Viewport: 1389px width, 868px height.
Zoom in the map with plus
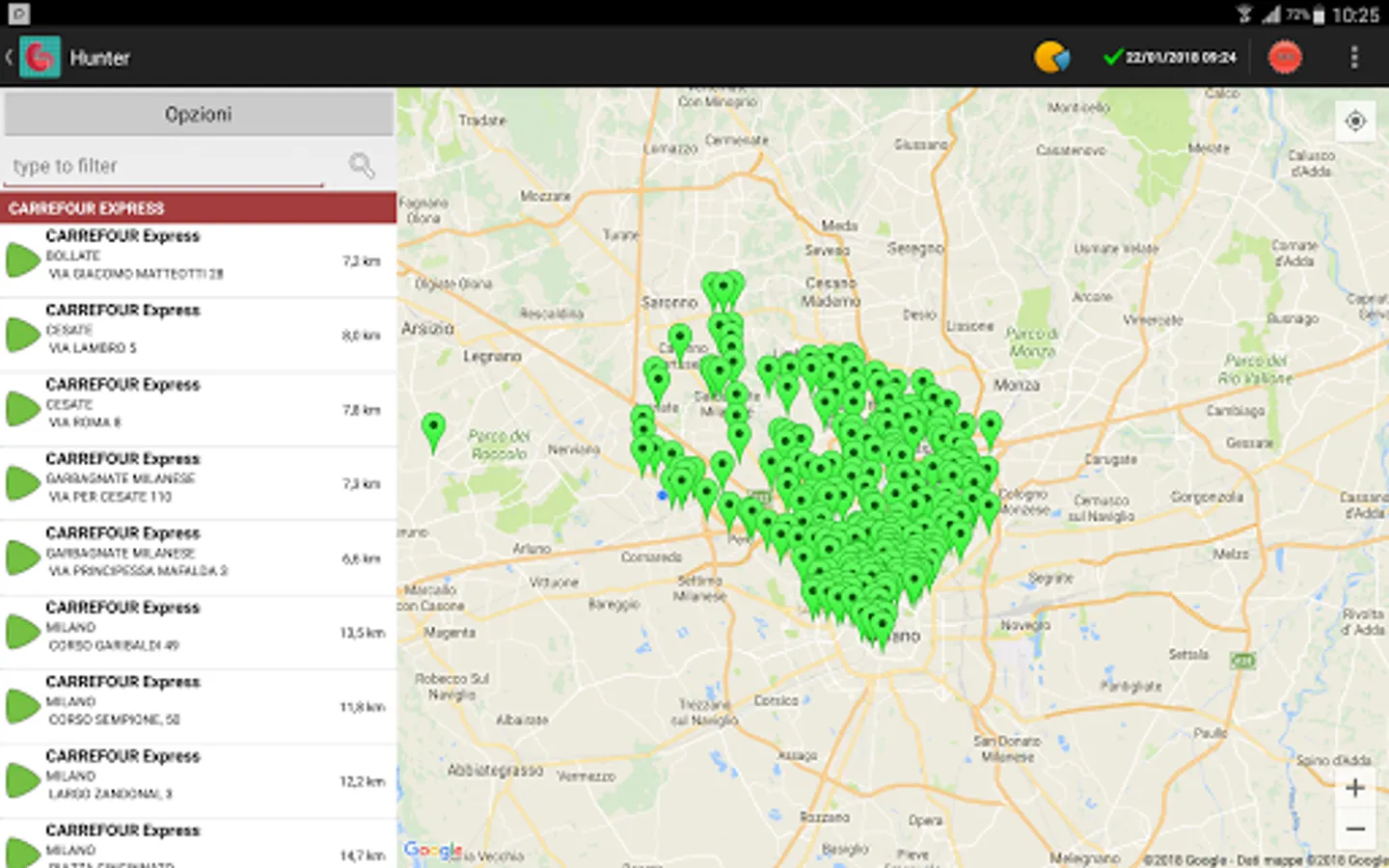coord(1355,788)
